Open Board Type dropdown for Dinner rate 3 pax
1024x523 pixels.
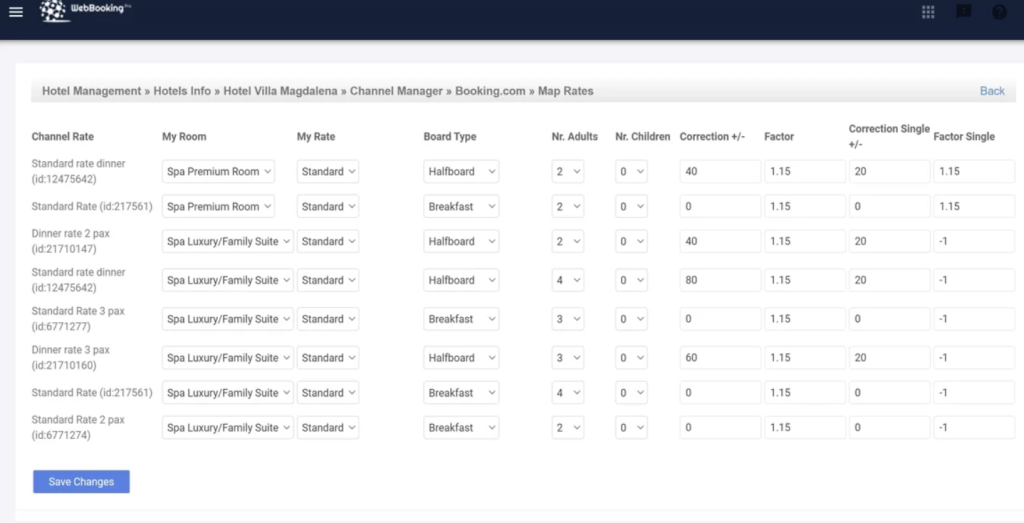click(x=461, y=358)
